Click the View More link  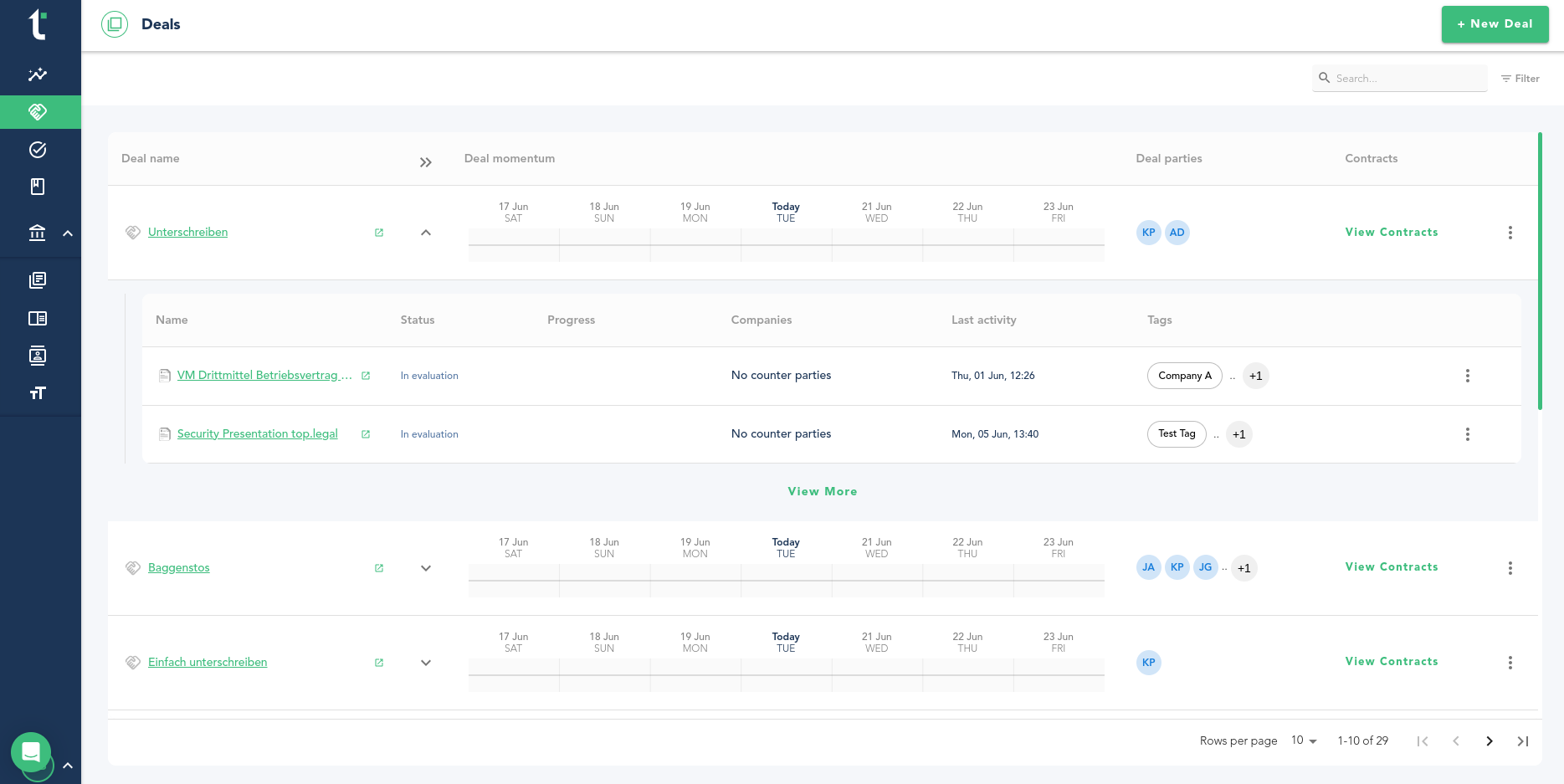pyautogui.click(x=823, y=491)
